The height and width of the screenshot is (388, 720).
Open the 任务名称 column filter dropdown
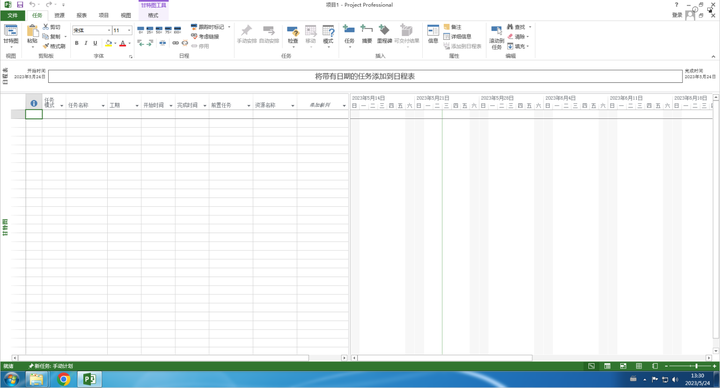pos(103,106)
